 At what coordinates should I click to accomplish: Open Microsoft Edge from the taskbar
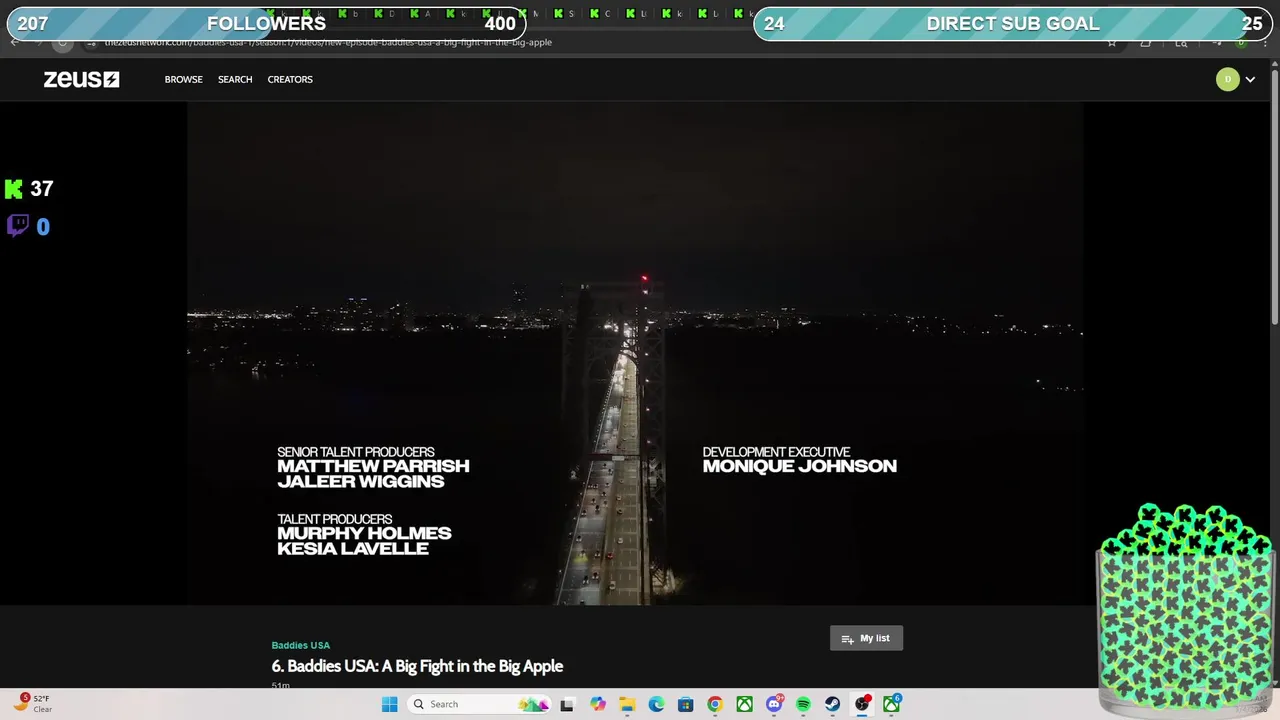coord(656,704)
